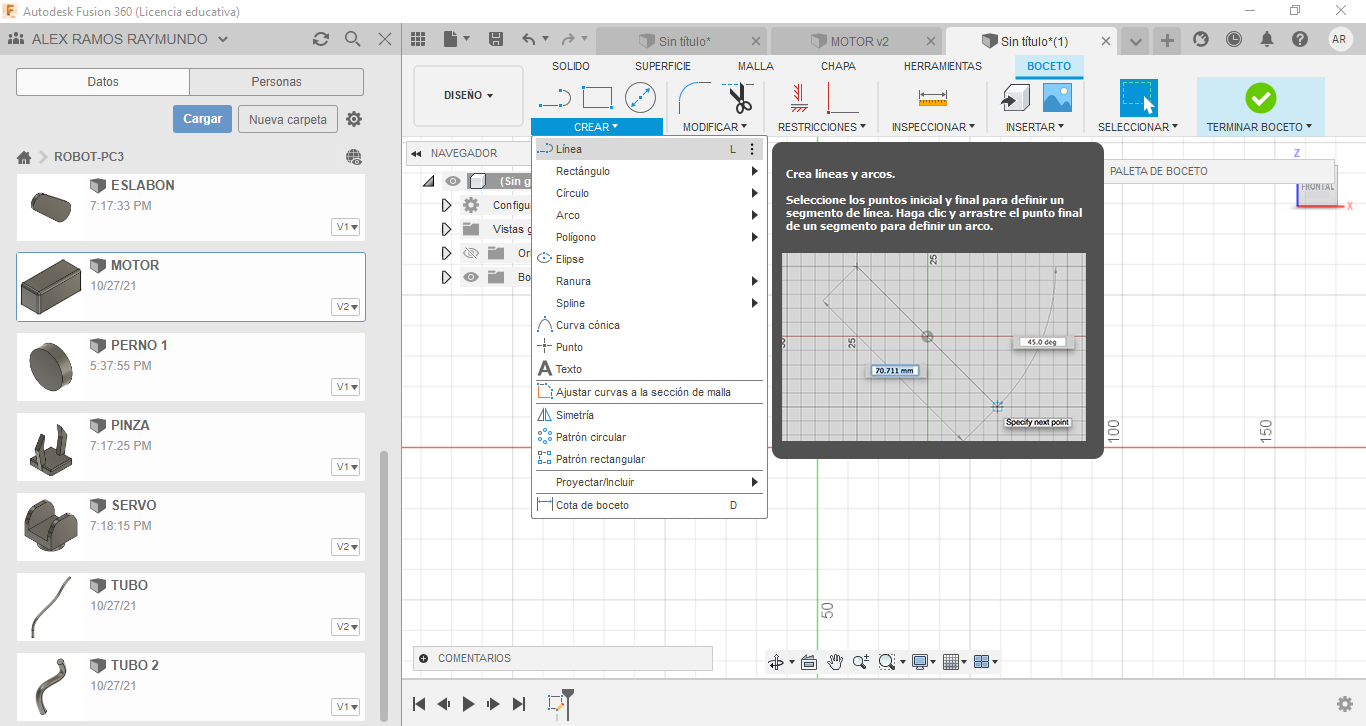
Task: Select the two-point rectangle tool icon
Action: tap(597, 97)
